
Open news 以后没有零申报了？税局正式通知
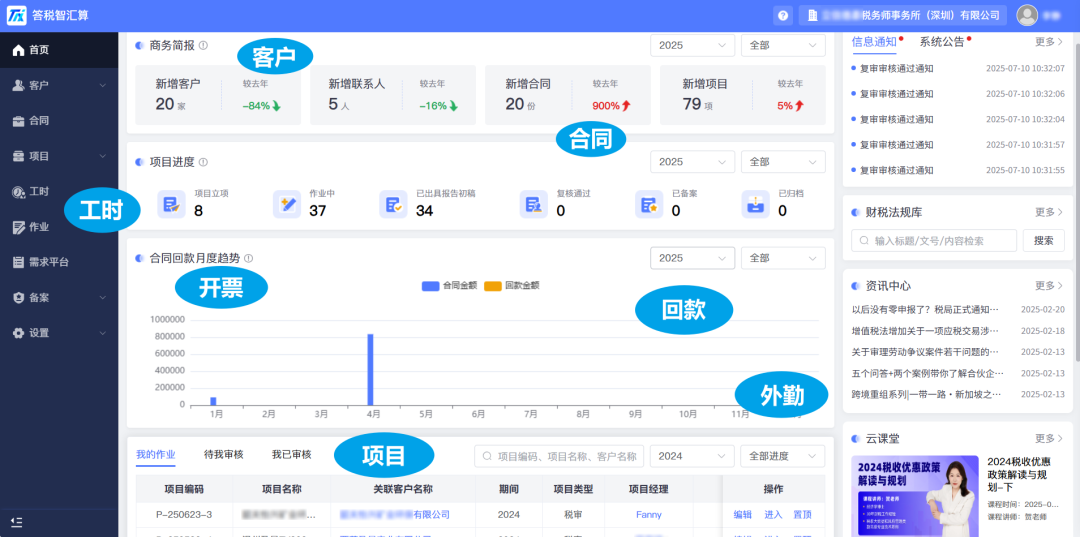[925, 310]
